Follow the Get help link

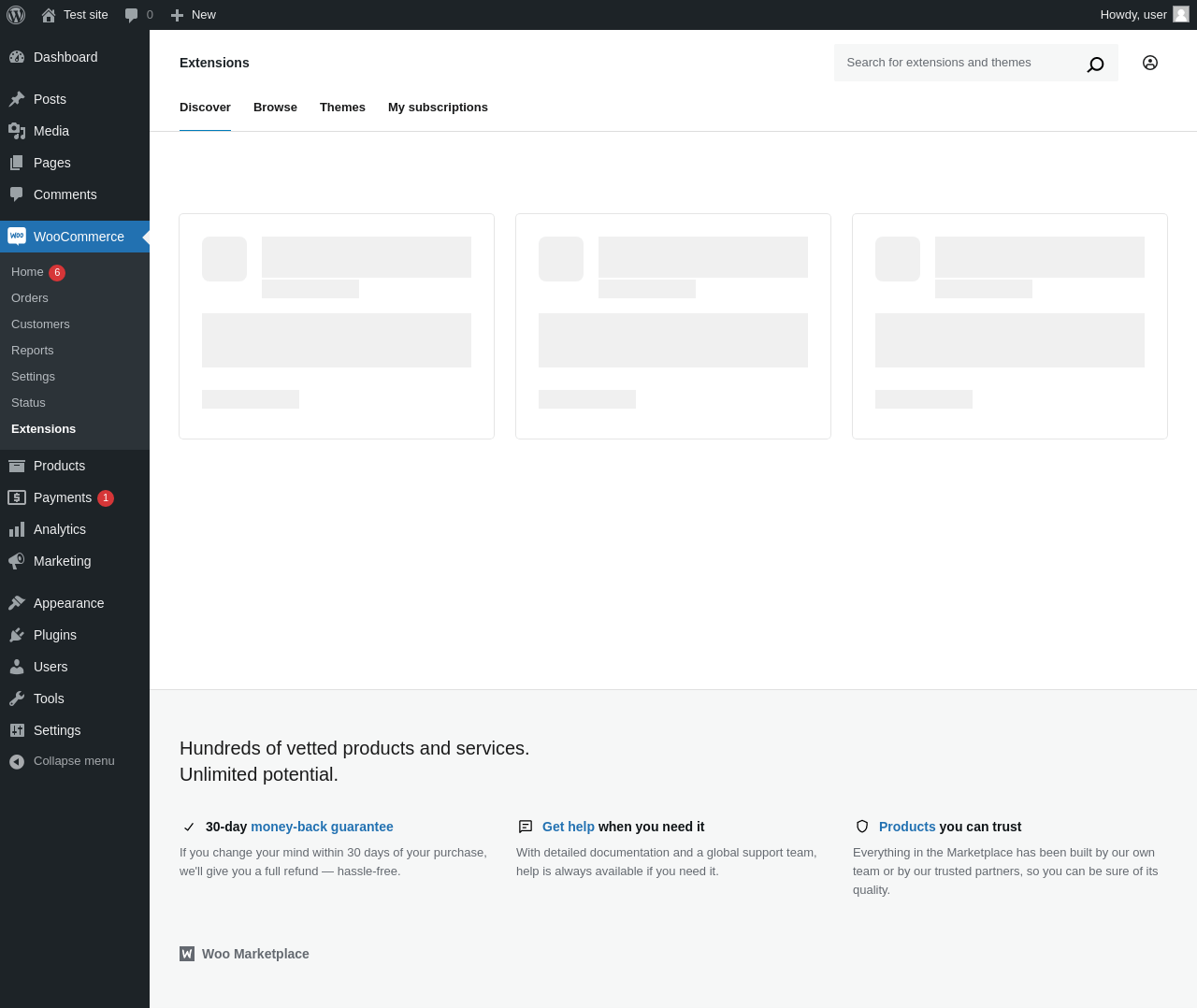[x=569, y=827]
